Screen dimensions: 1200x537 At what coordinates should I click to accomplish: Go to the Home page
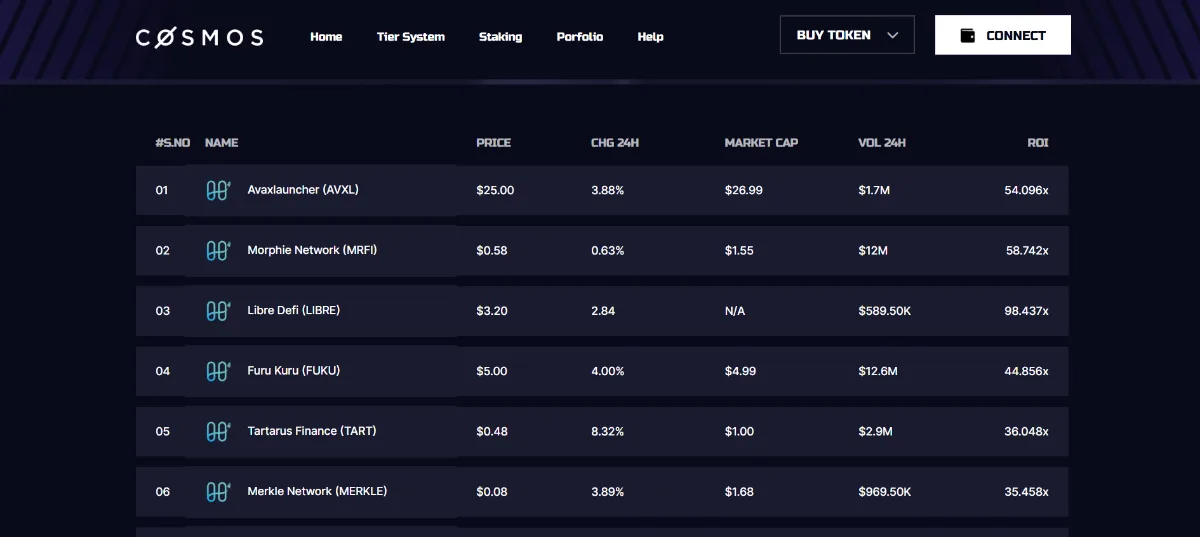326,37
